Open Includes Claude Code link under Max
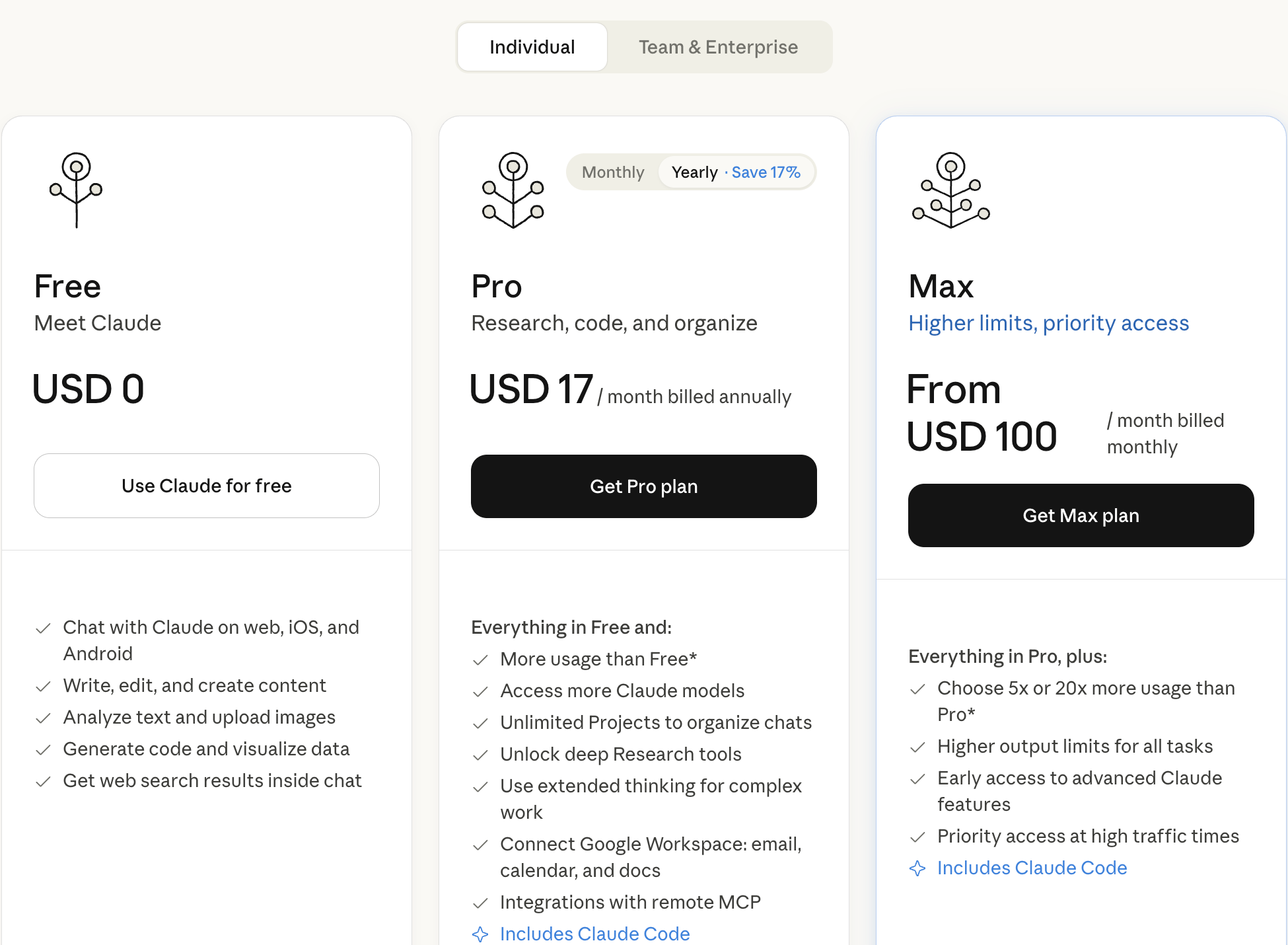The height and width of the screenshot is (945, 1288). (x=1032, y=868)
